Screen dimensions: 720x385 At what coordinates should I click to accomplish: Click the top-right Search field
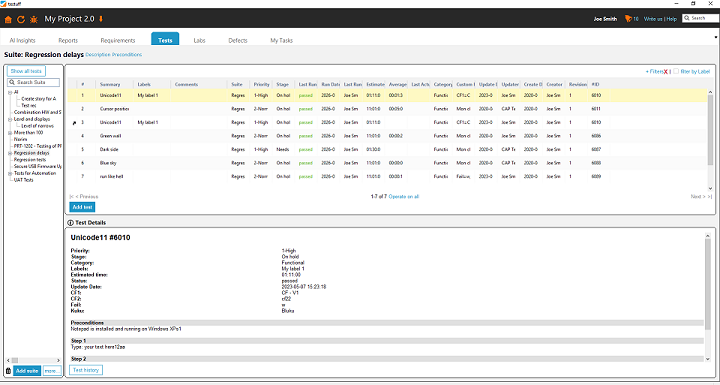(700, 18)
